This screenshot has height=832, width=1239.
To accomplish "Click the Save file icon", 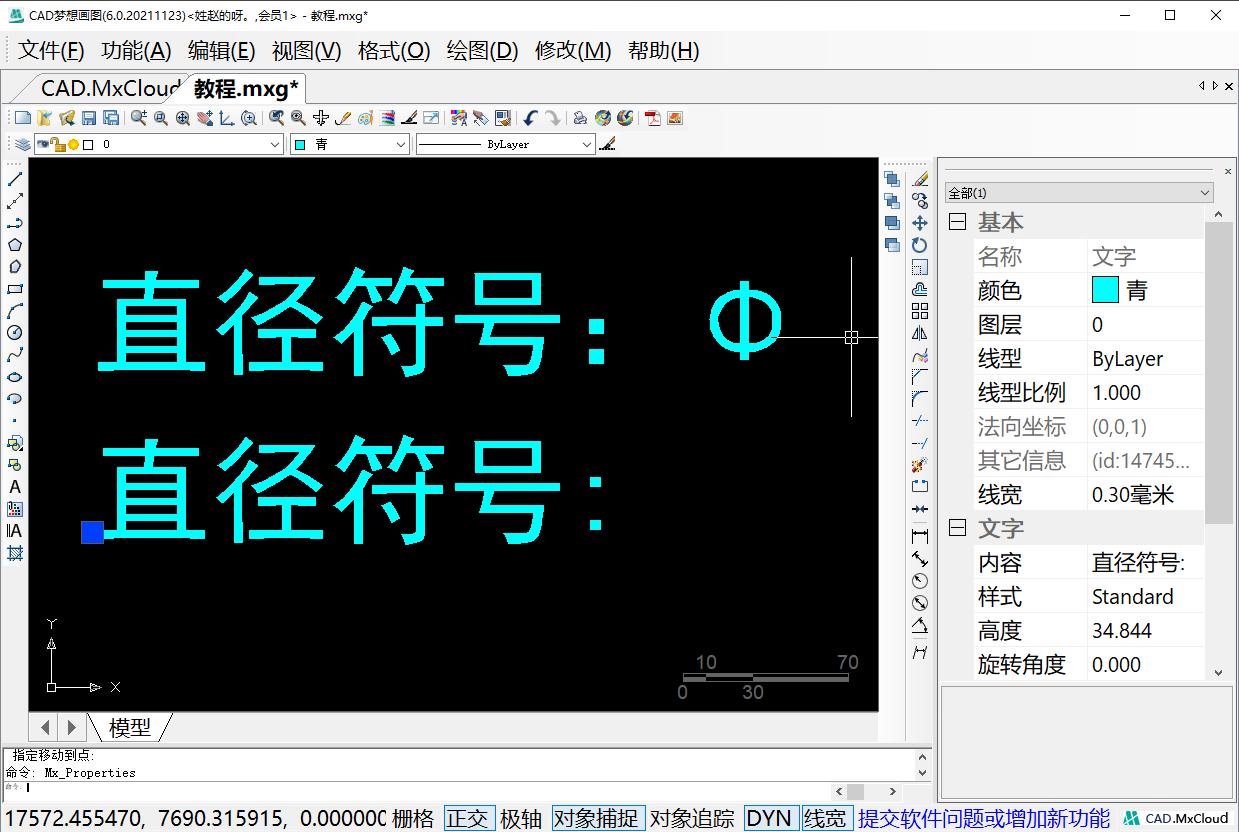I will click(x=89, y=118).
